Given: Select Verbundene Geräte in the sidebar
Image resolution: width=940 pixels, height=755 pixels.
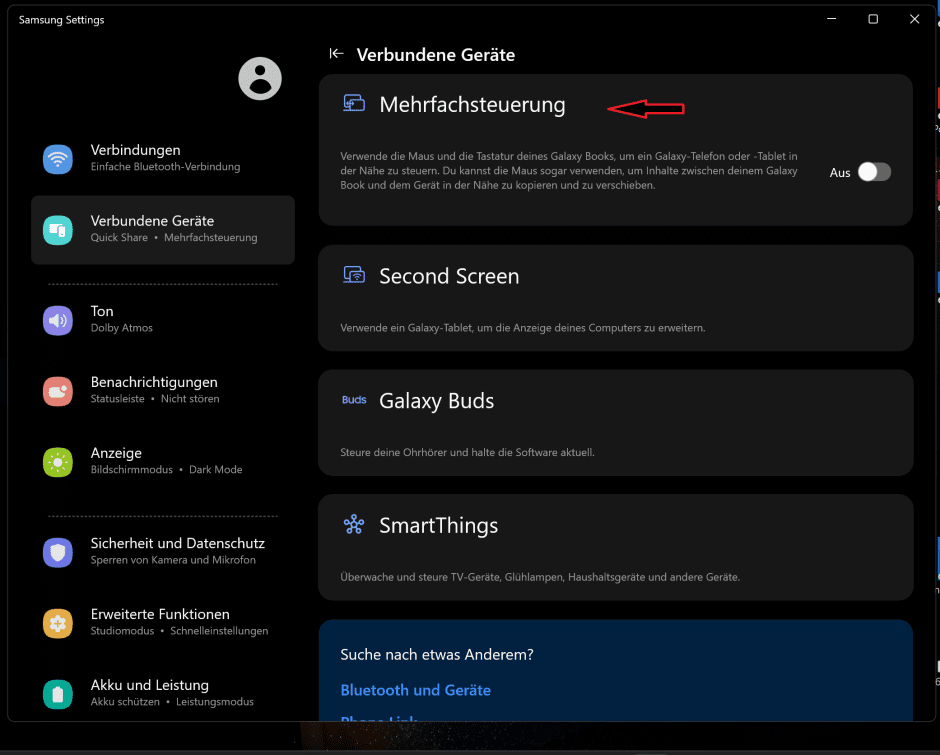Looking at the screenshot, I should point(163,230).
